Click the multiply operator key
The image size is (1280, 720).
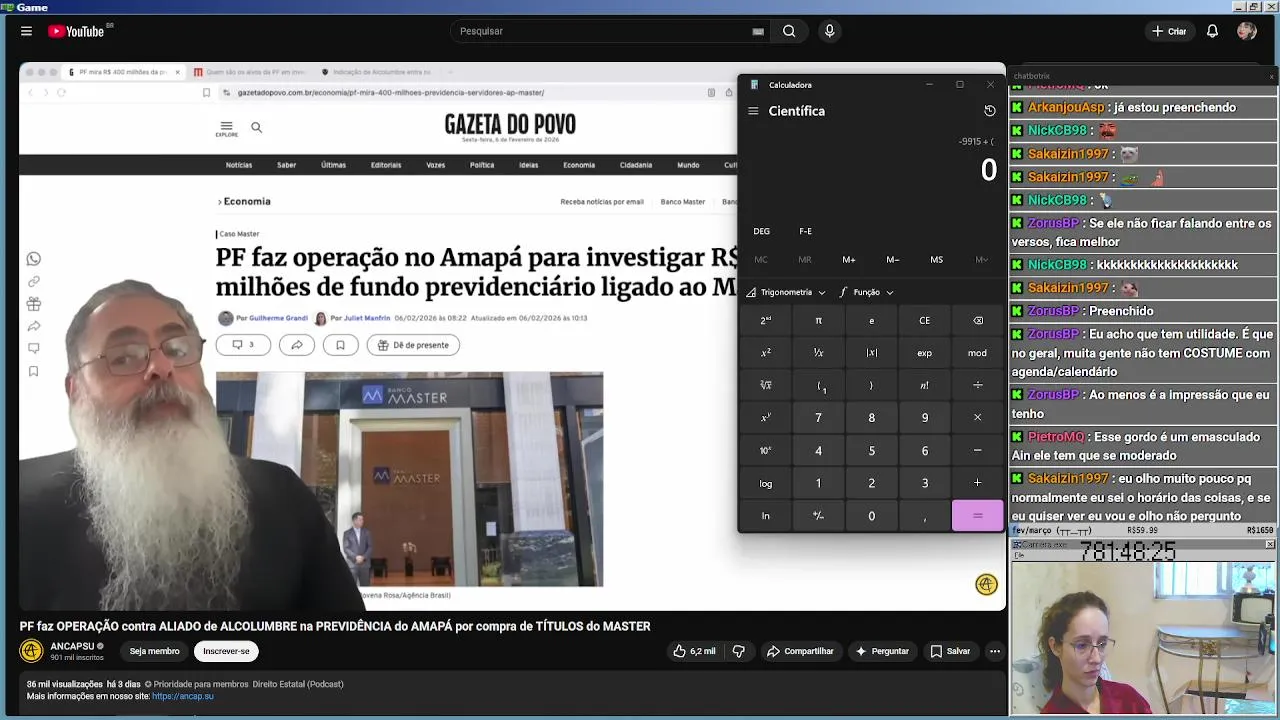tap(977, 418)
